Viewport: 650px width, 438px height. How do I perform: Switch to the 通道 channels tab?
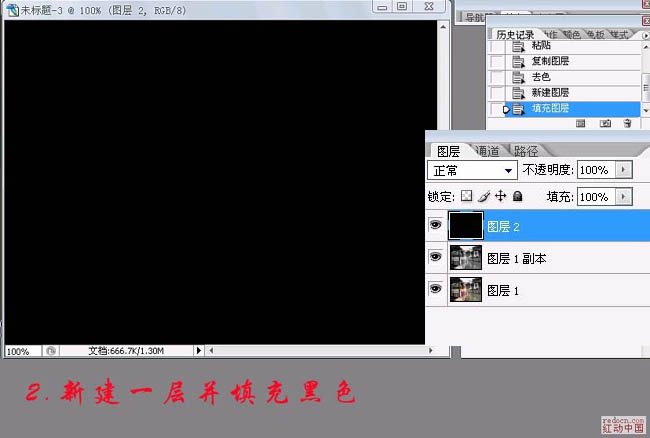click(x=488, y=152)
